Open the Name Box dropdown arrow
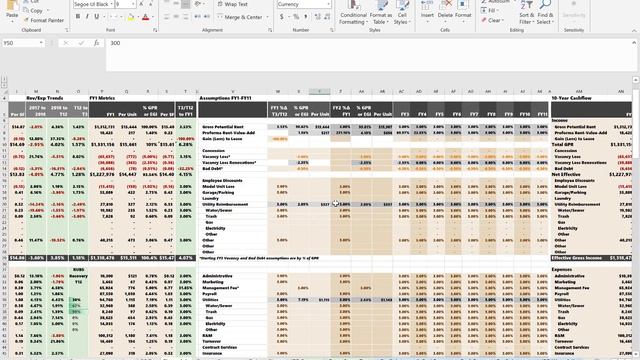Screen dimensions: 640x360 (41, 43)
